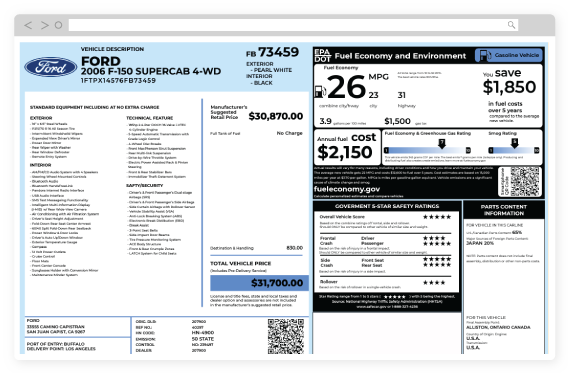Viewport: 568px width, 373px height.
Task: Click the EPA DOT logo
Action: (x=322, y=55)
